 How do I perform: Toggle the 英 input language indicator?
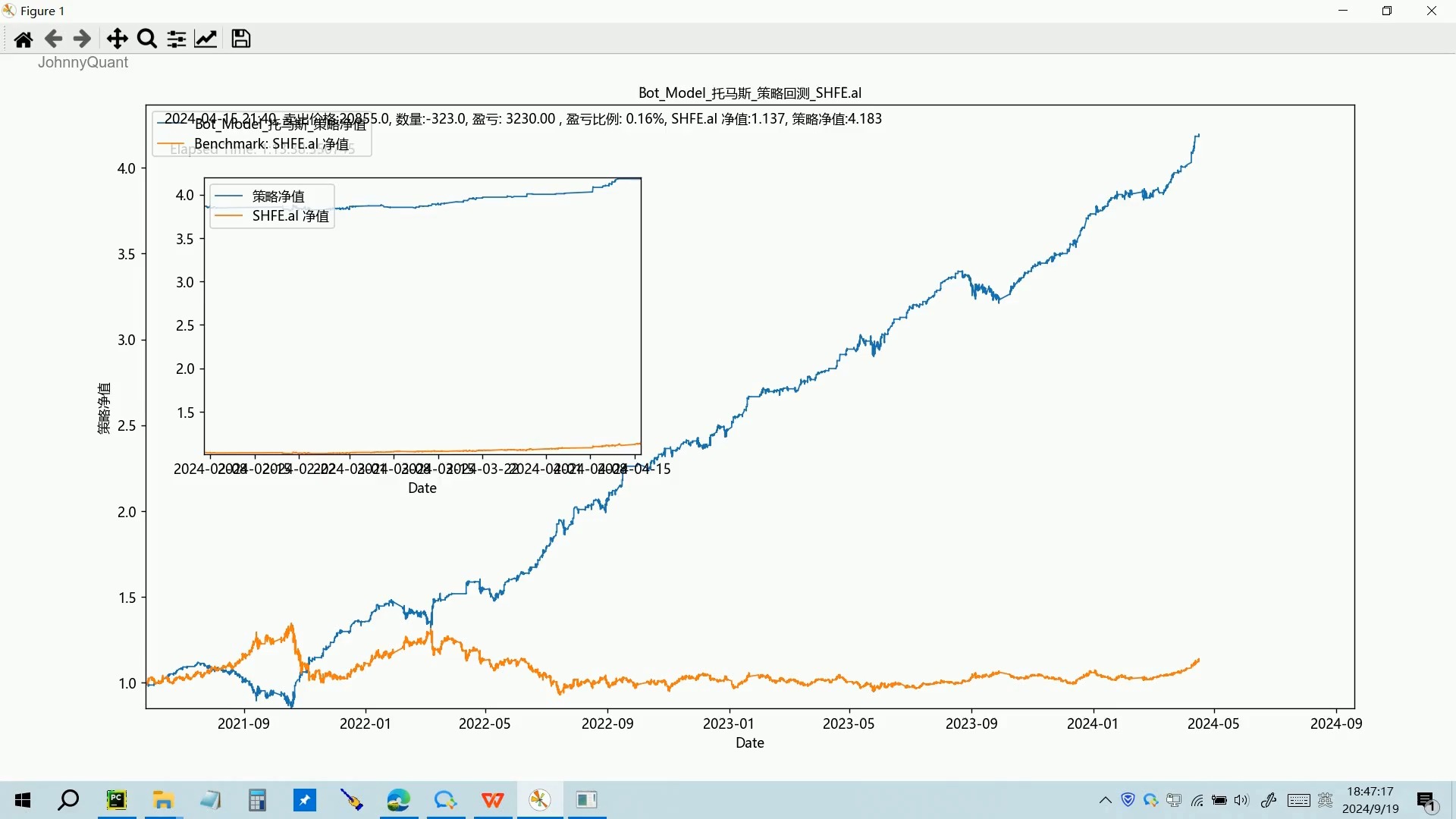pyautogui.click(x=1326, y=800)
